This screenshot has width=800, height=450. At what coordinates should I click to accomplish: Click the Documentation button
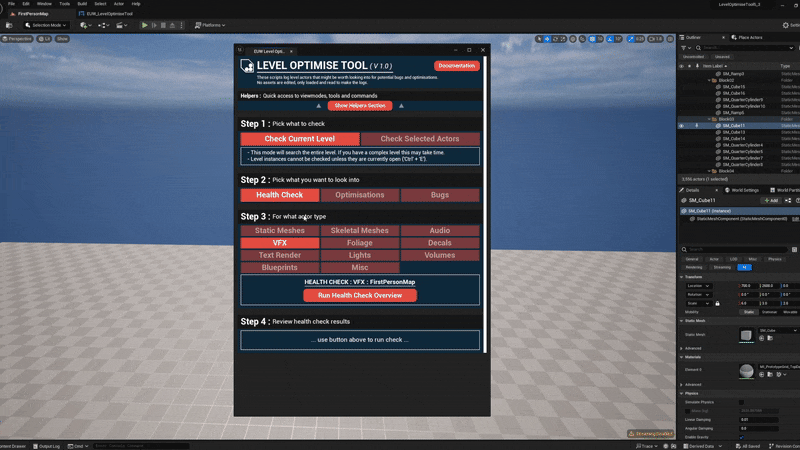click(x=457, y=66)
